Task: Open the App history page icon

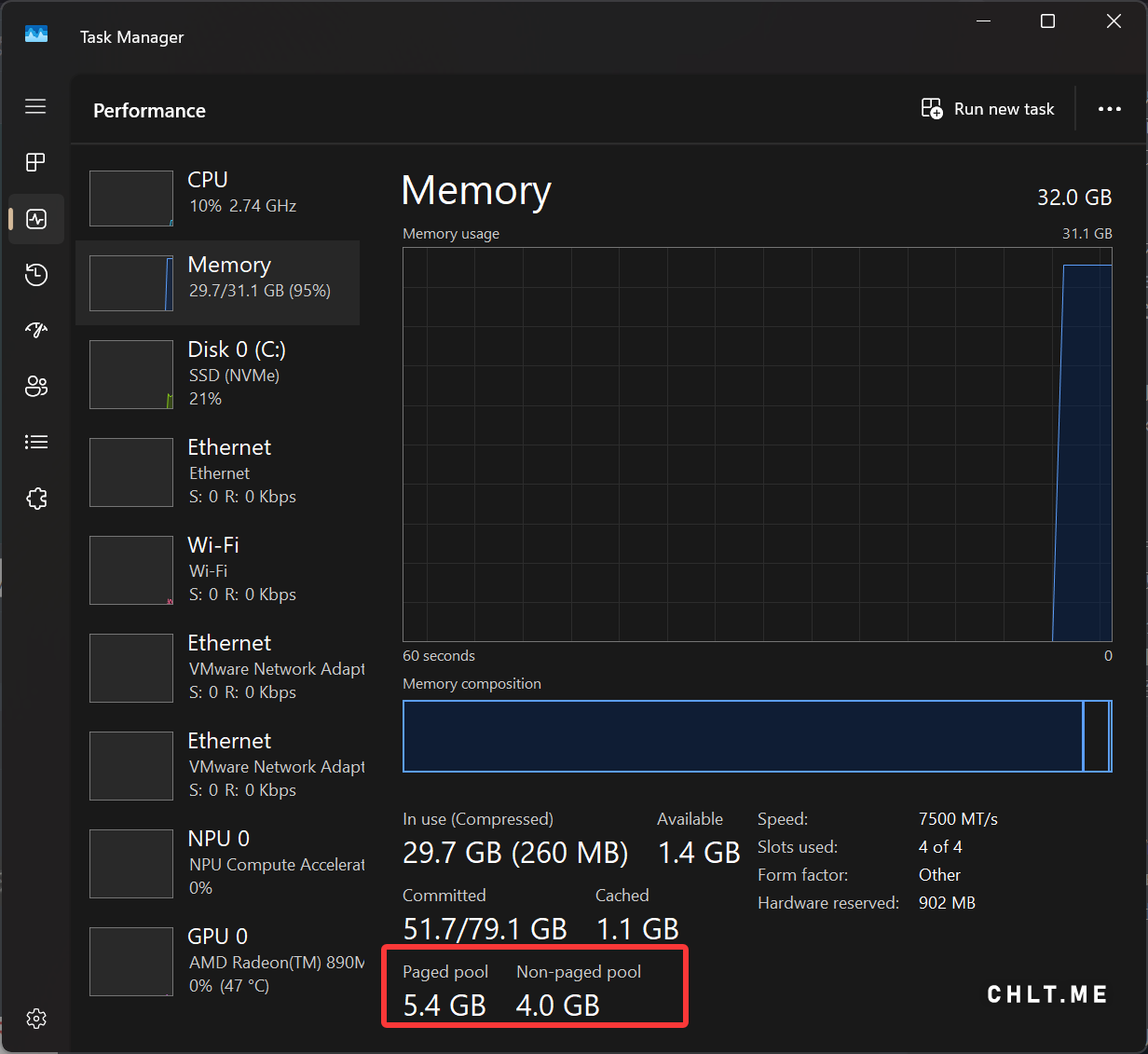Action: pos(36,275)
